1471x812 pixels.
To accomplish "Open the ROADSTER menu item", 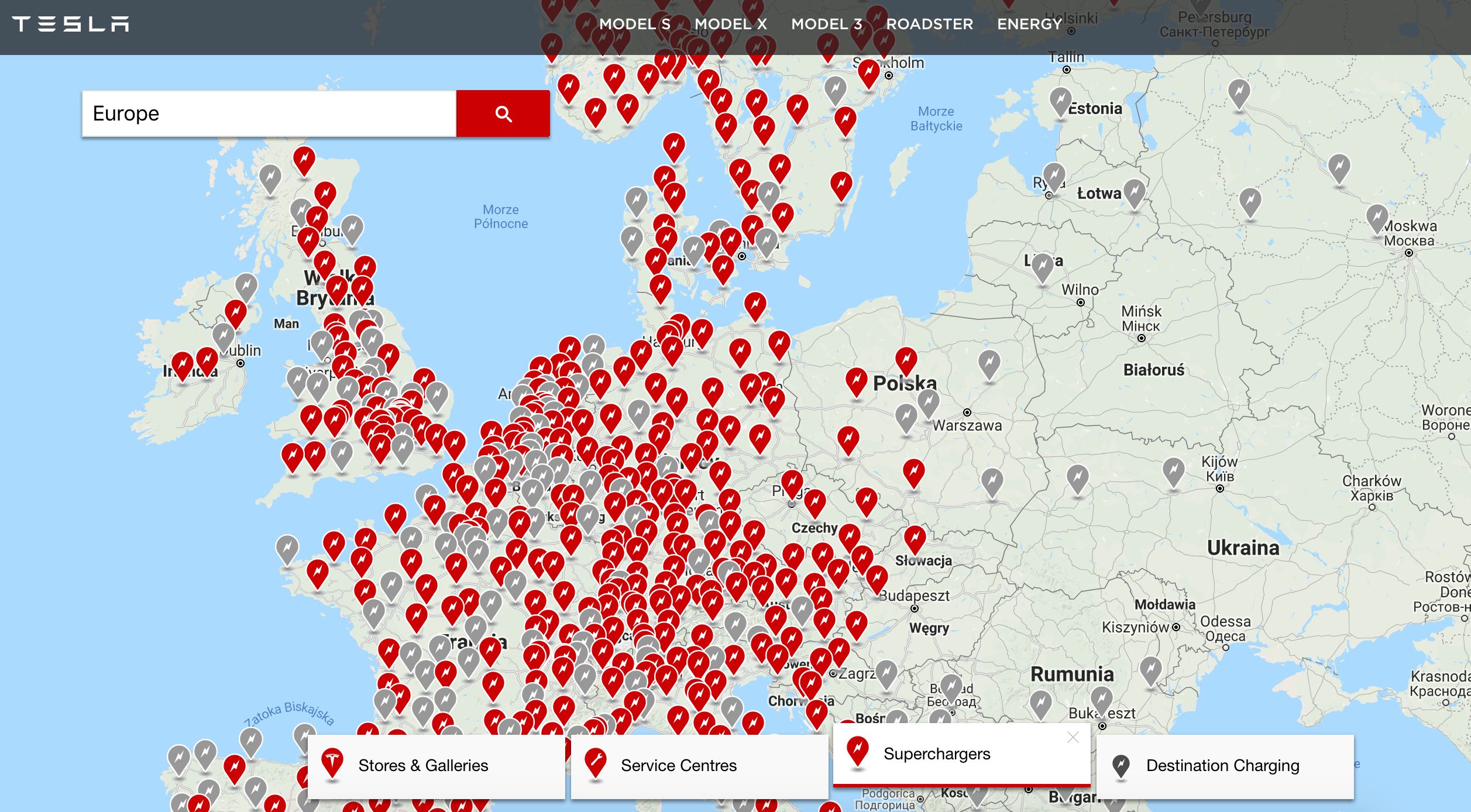I will pyautogui.click(x=930, y=24).
